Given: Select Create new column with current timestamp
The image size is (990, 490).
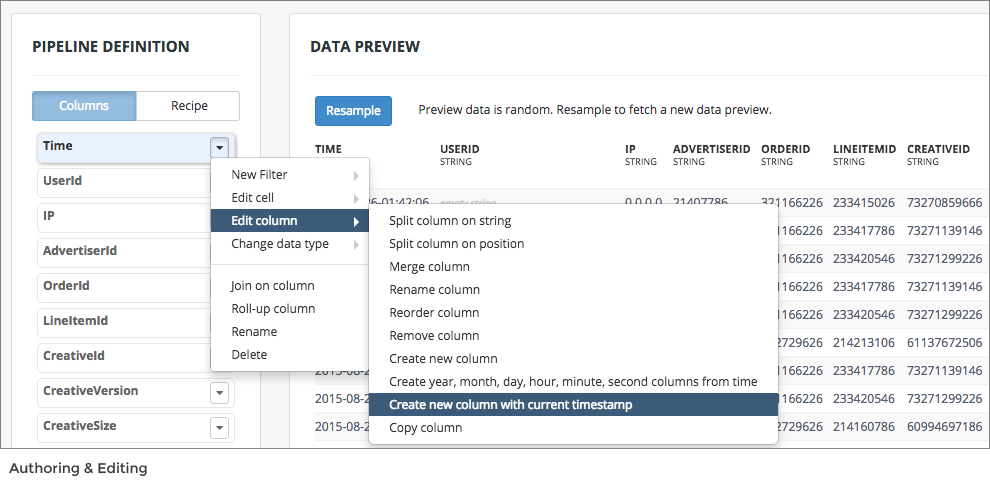Looking at the screenshot, I should (x=510, y=405).
